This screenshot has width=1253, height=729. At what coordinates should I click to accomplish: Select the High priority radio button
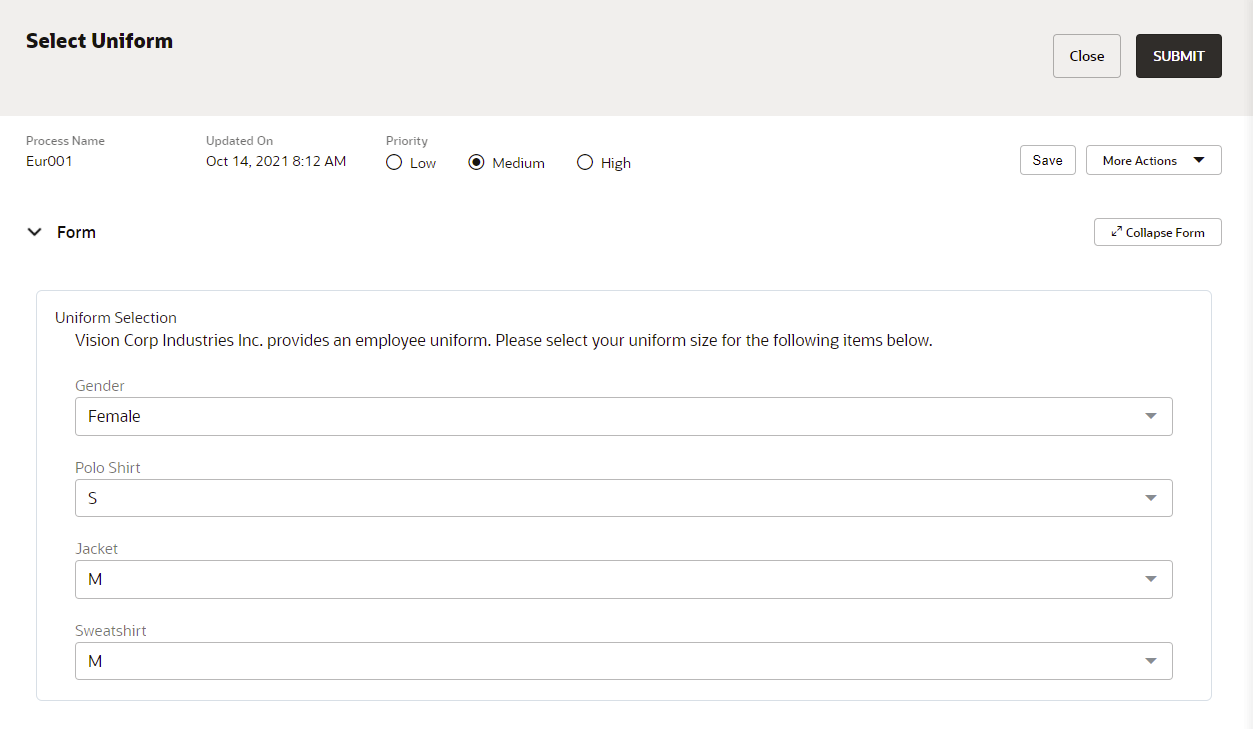(584, 162)
